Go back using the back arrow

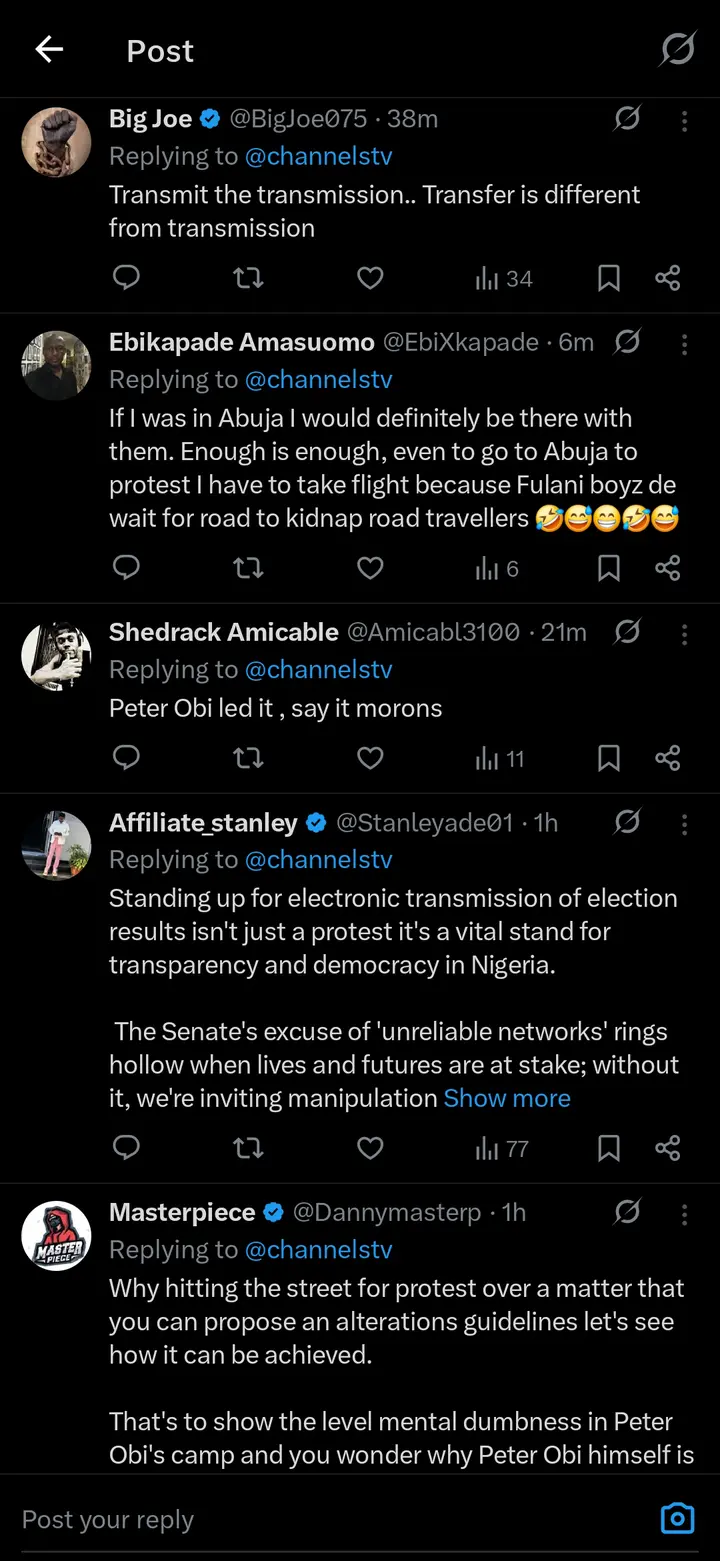tap(49, 50)
